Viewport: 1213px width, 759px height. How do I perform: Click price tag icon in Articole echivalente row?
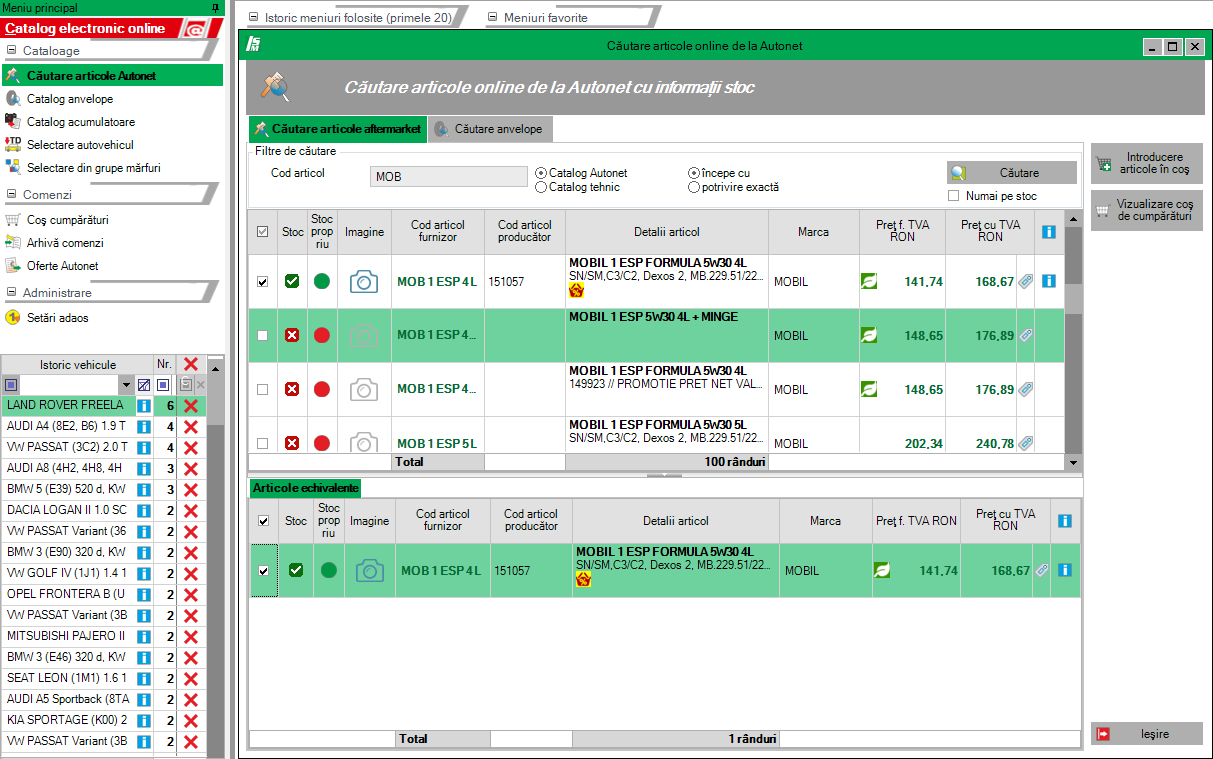tap(1041, 570)
